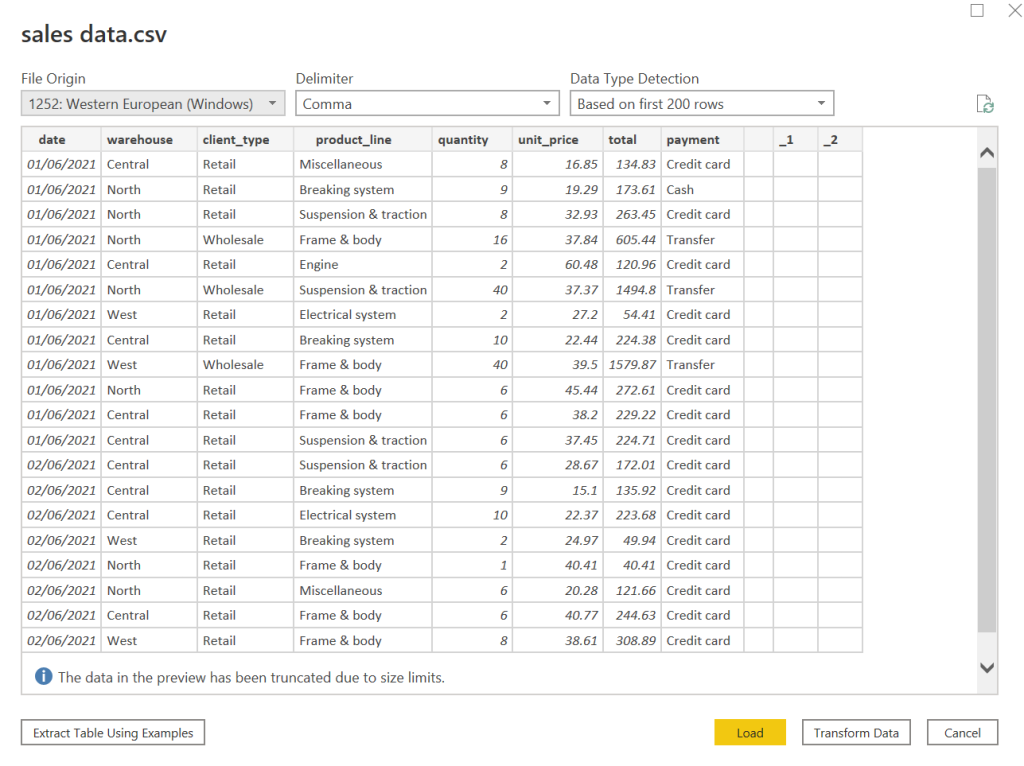This screenshot has height=766, width=1024.
Task: Click the Engine product_line cell
Action: (362, 264)
